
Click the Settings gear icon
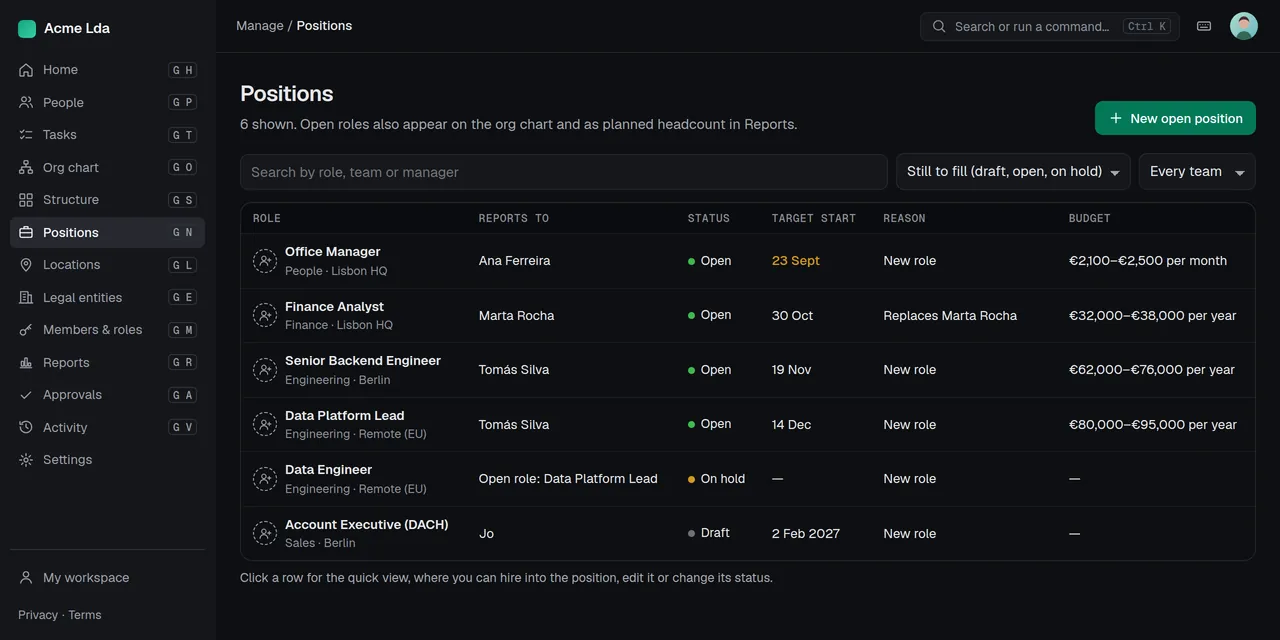tap(26, 460)
